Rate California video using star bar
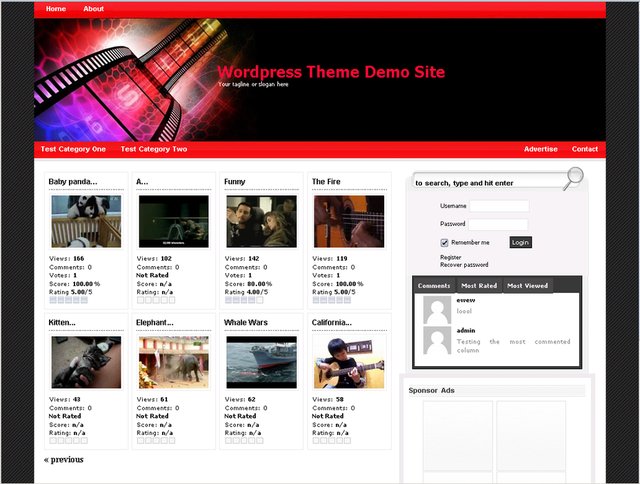 [x=332, y=441]
